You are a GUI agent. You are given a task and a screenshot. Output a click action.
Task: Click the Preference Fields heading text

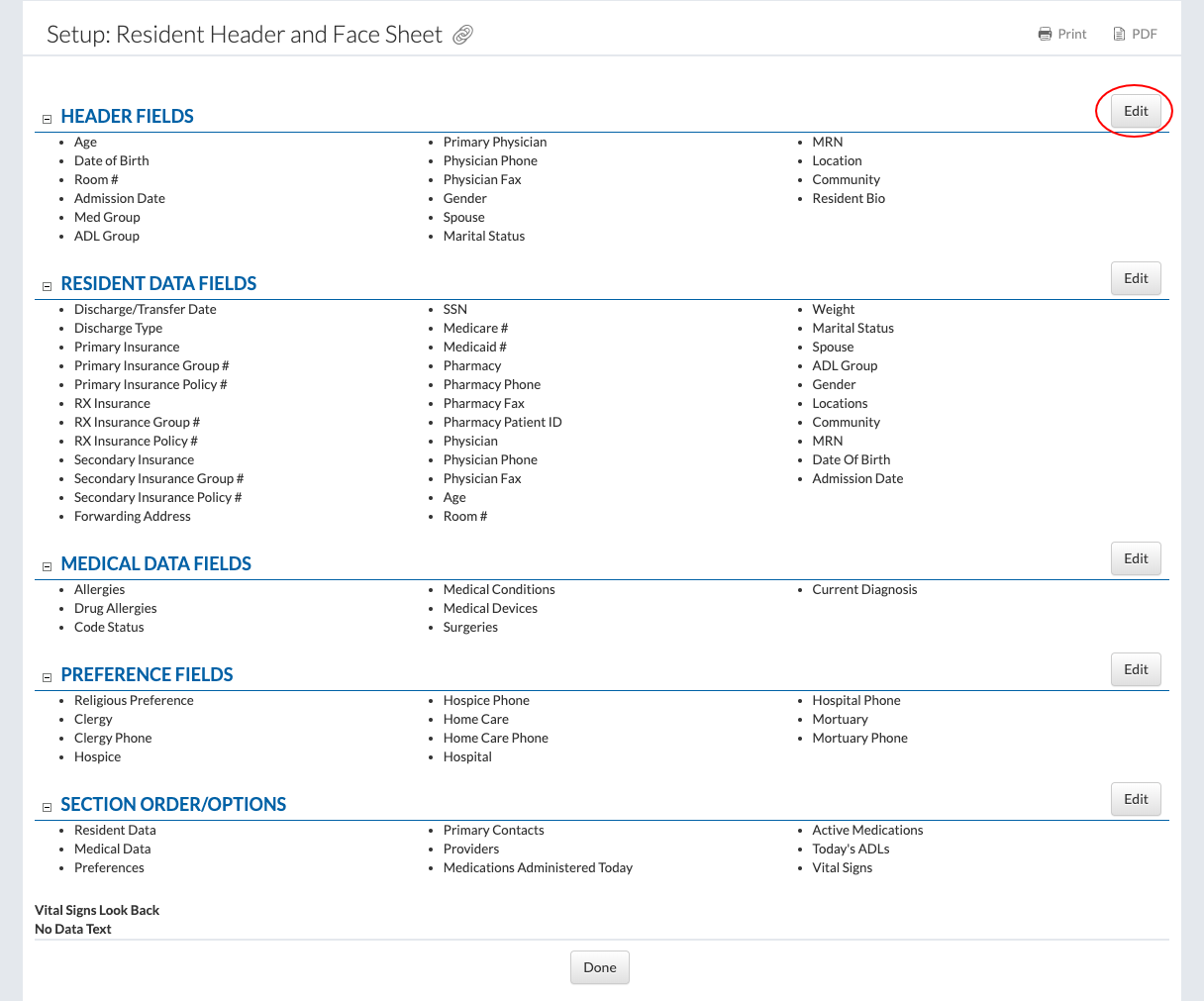click(x=147, y=675)
